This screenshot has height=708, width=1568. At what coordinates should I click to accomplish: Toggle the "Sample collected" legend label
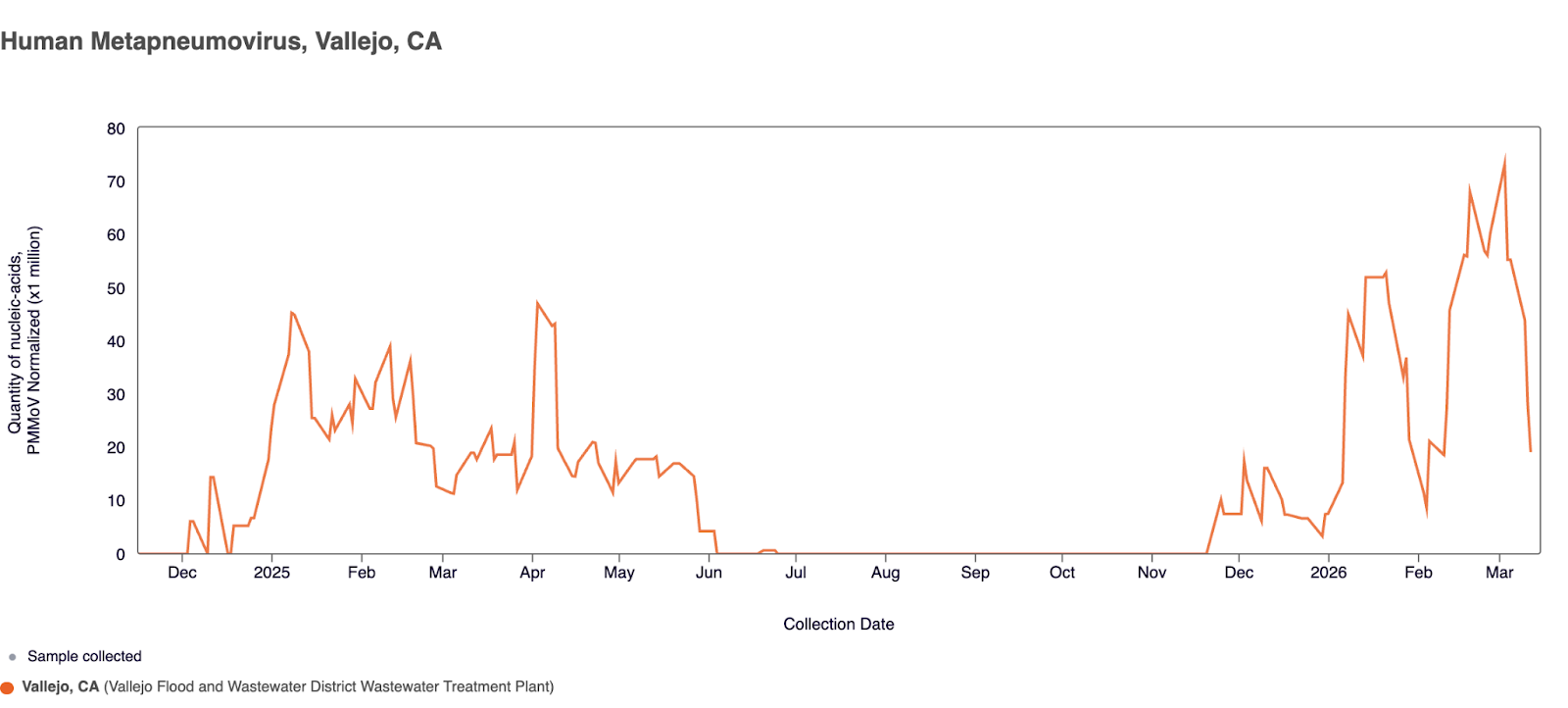(x=84, y=657)
